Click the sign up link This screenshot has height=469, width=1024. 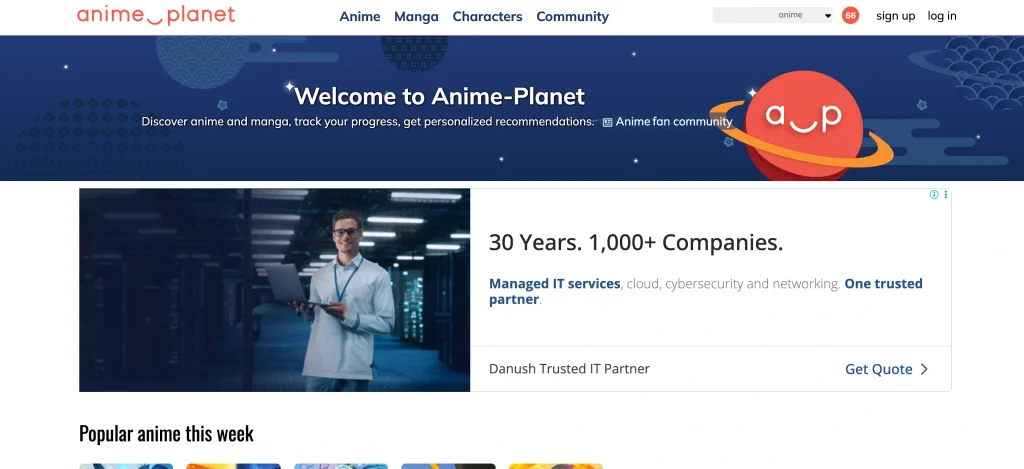[x=895, y=16]
